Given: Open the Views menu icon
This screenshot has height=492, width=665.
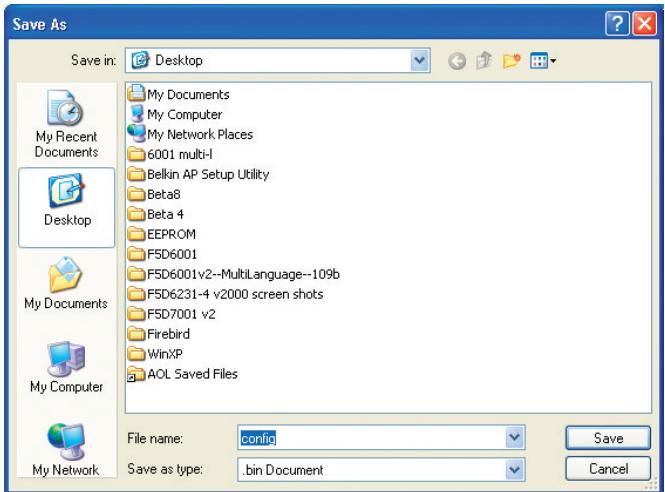Looking at the screenshot, I should (x=543, y=61).
